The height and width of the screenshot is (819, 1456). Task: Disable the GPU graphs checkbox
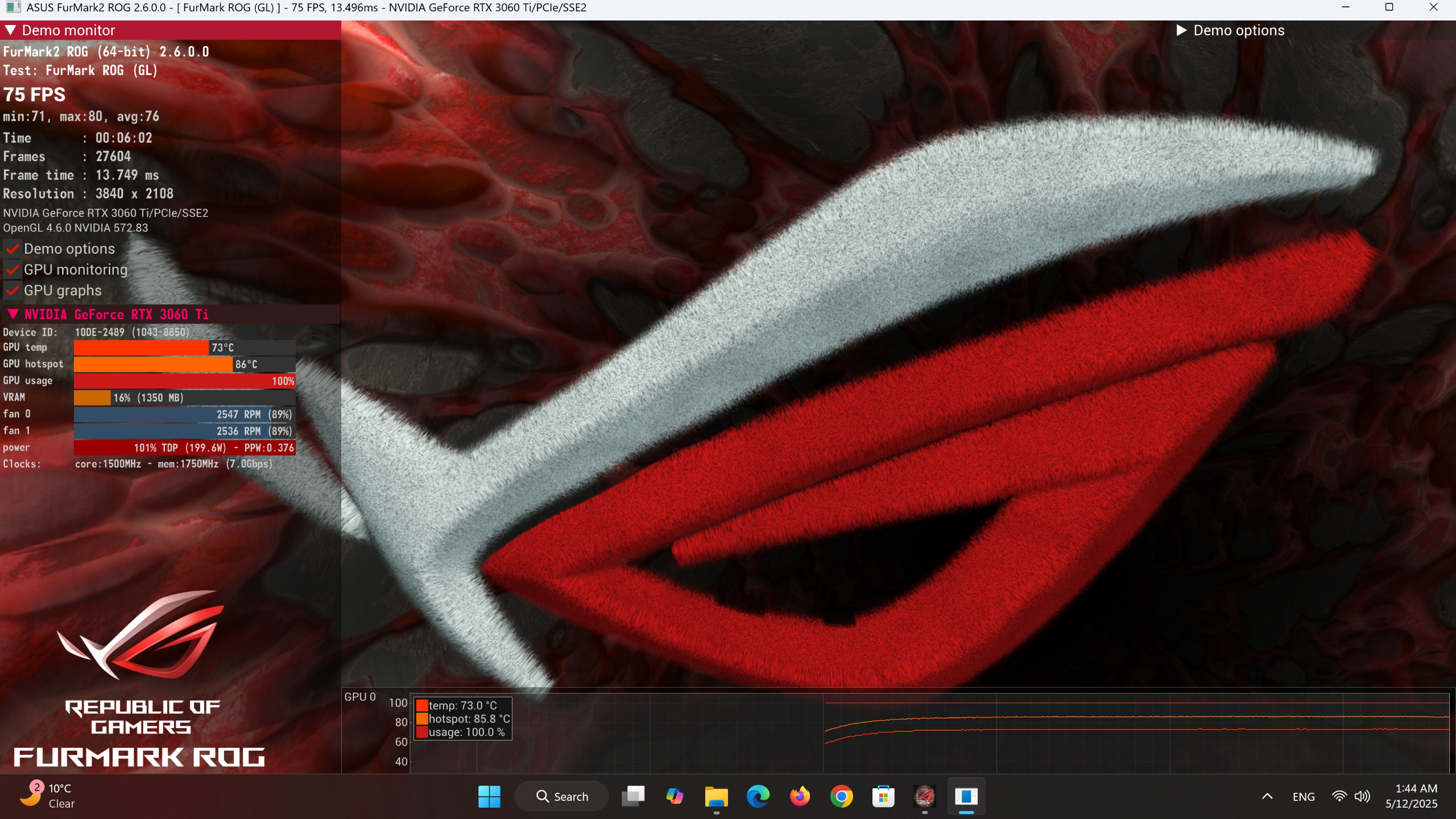[x=13, y=291]
